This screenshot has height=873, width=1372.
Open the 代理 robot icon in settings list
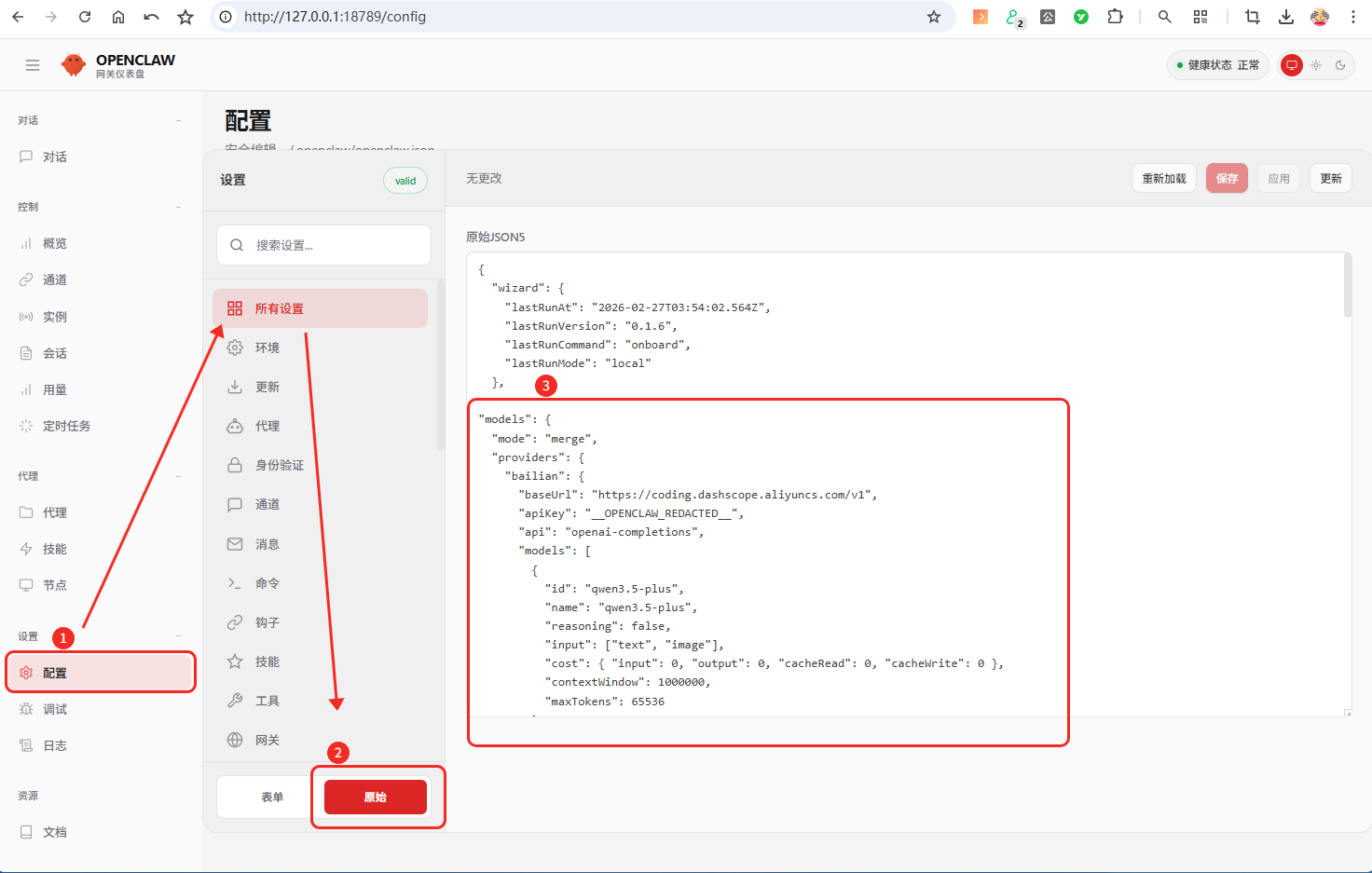coord(235,426)
